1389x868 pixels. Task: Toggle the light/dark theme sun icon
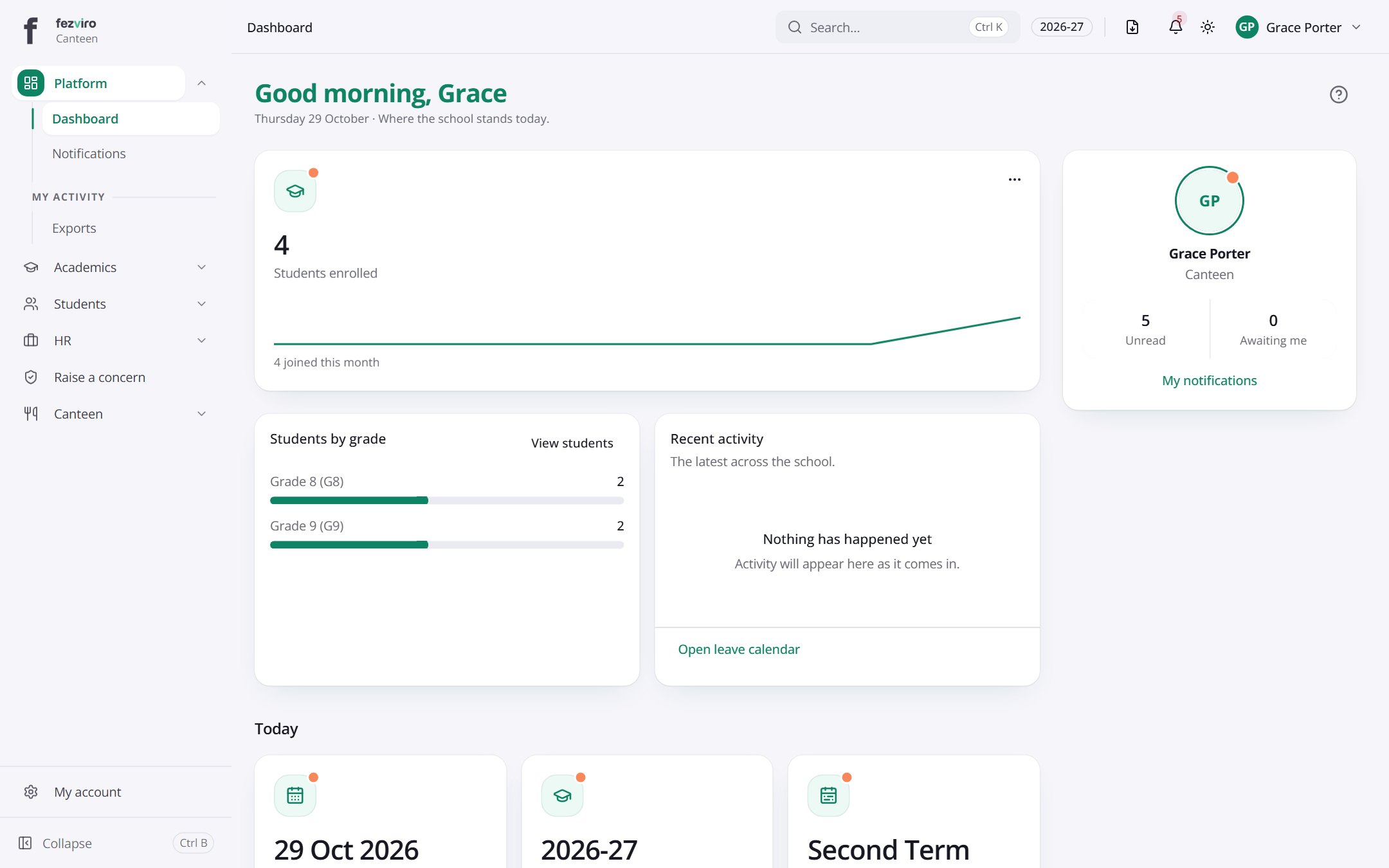click(1208, 27)
